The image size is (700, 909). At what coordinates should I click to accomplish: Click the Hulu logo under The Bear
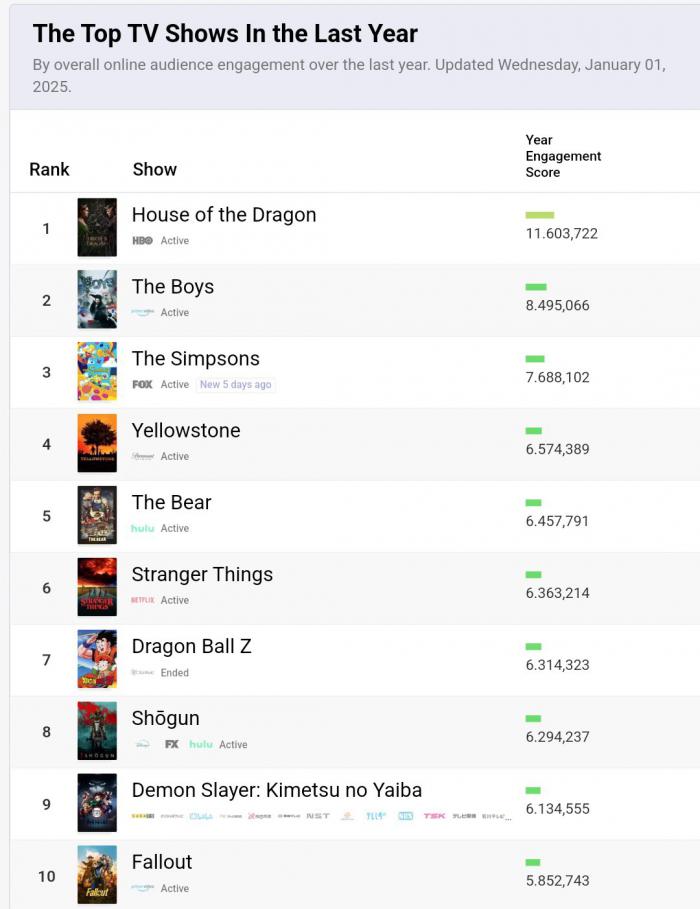point(143,528)
